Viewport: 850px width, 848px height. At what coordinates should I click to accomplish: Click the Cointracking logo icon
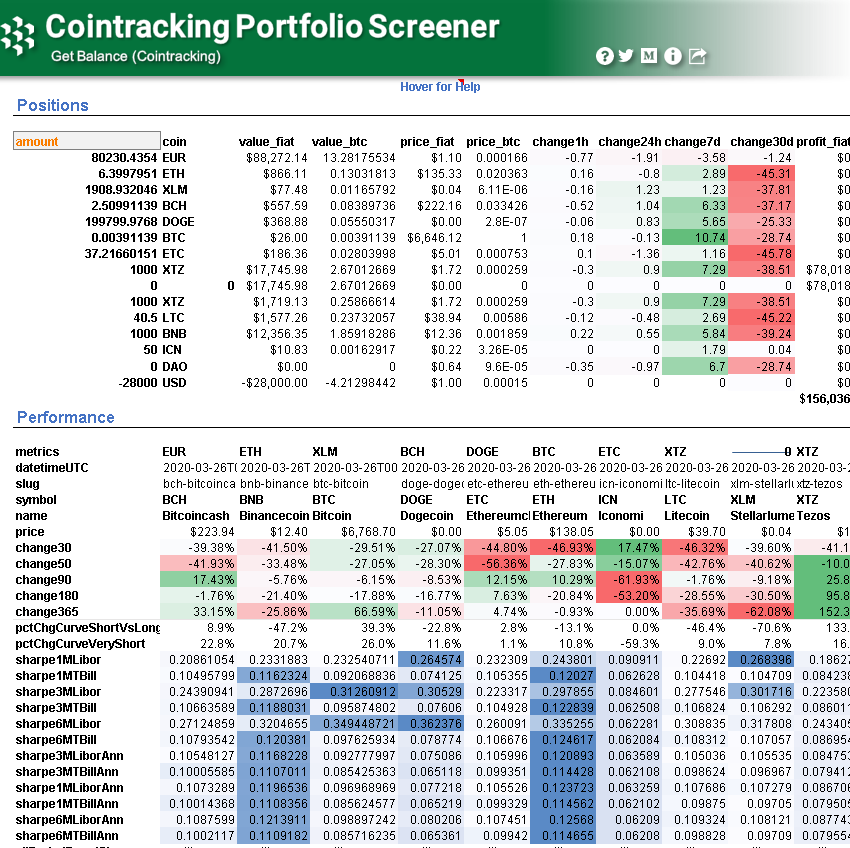[x=18, y=36]
